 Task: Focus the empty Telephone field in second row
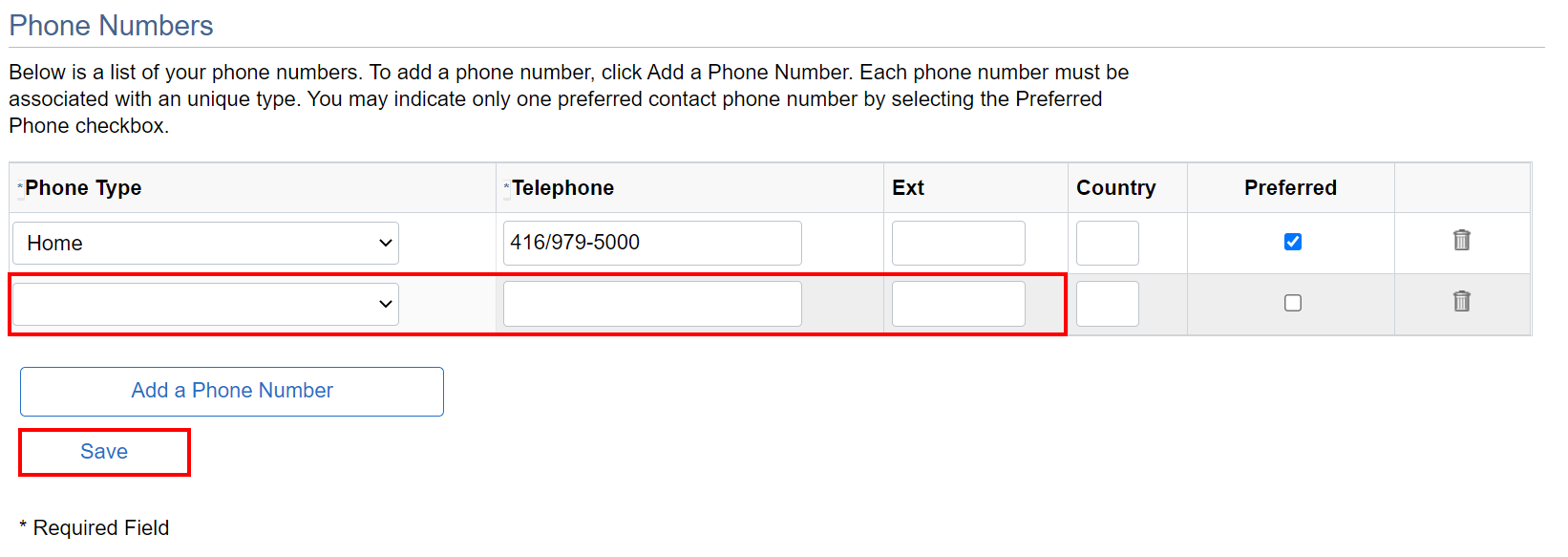click(x=651, y=304)
